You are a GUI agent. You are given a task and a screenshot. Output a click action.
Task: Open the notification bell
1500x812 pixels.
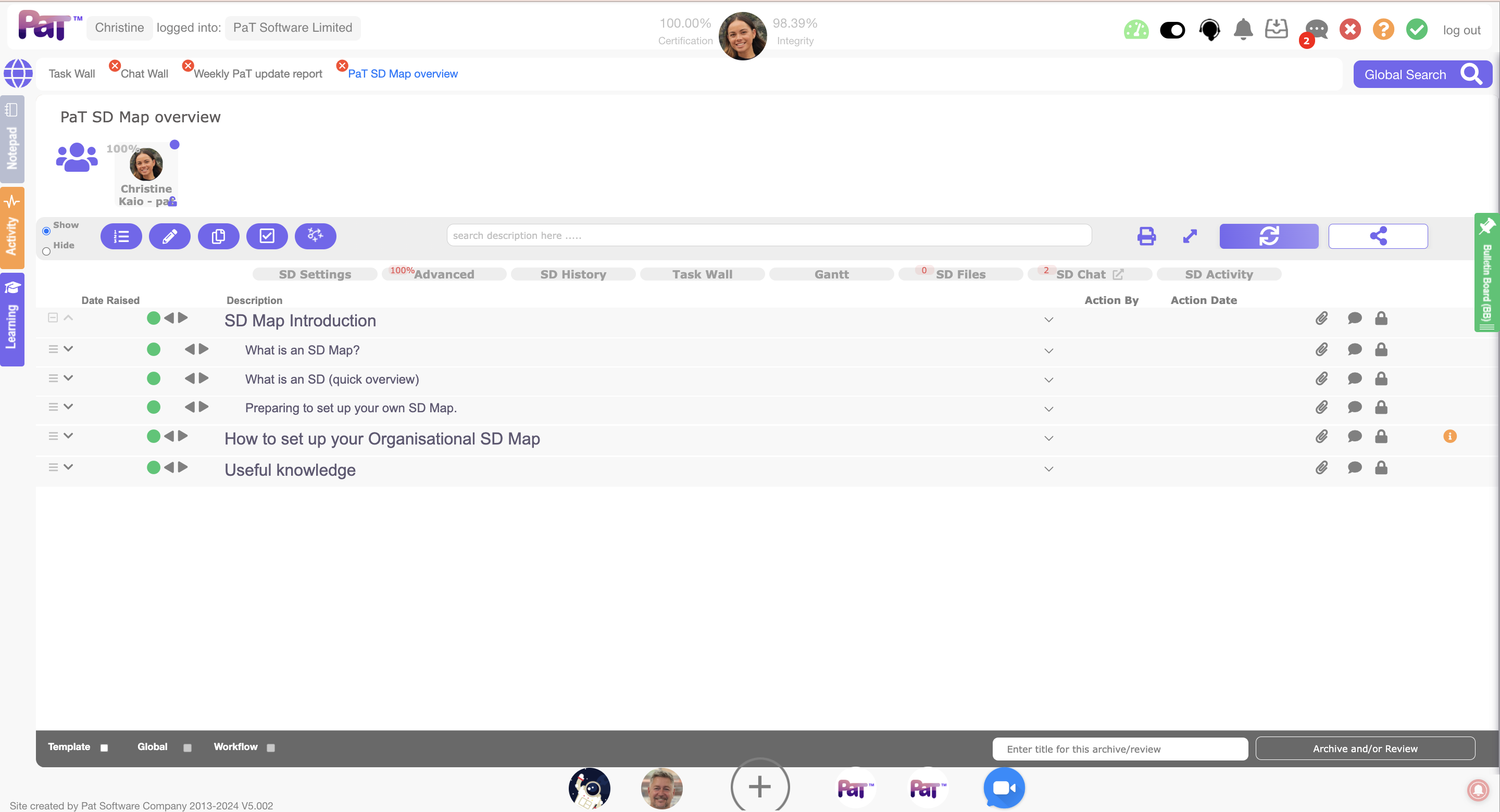point(1243,29)
